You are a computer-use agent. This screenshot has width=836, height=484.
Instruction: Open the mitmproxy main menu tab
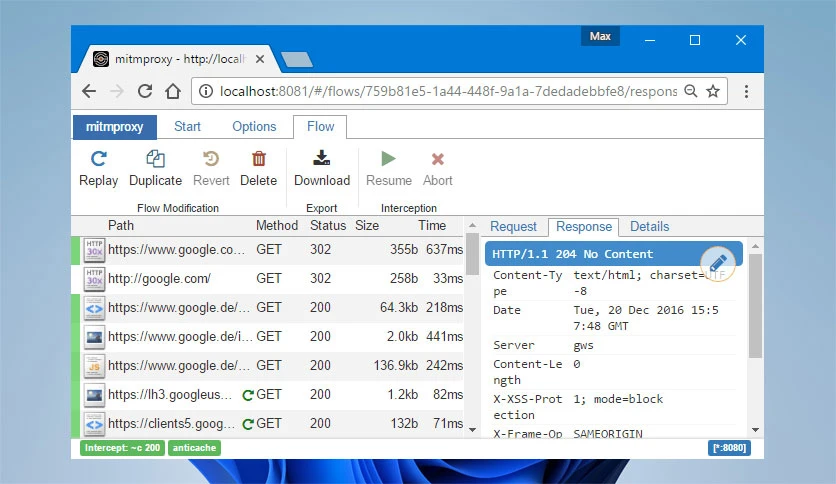[x=115, y=127]
